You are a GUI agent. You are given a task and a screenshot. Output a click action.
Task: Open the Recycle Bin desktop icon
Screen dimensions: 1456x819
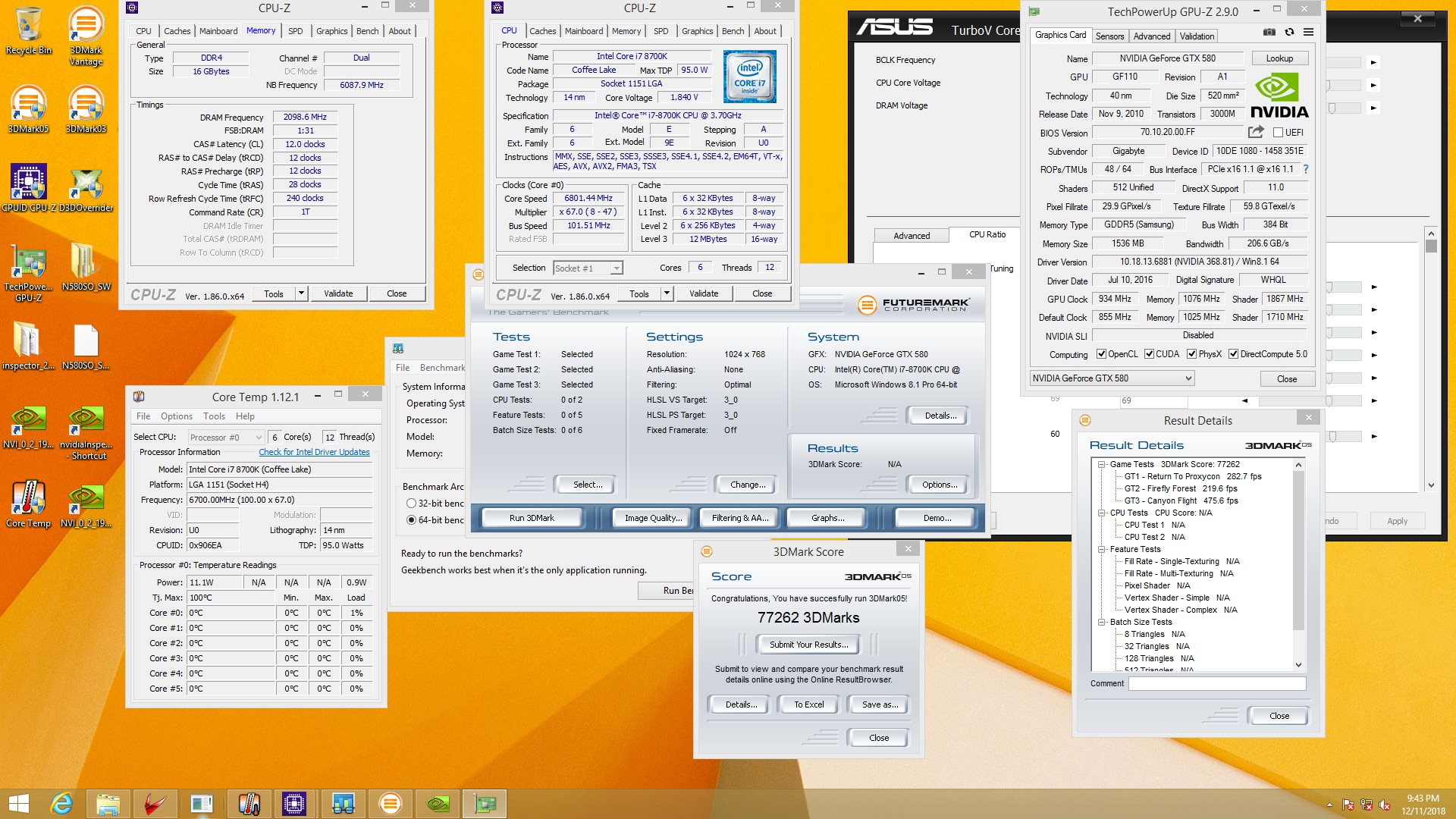(x=28, y=33)
